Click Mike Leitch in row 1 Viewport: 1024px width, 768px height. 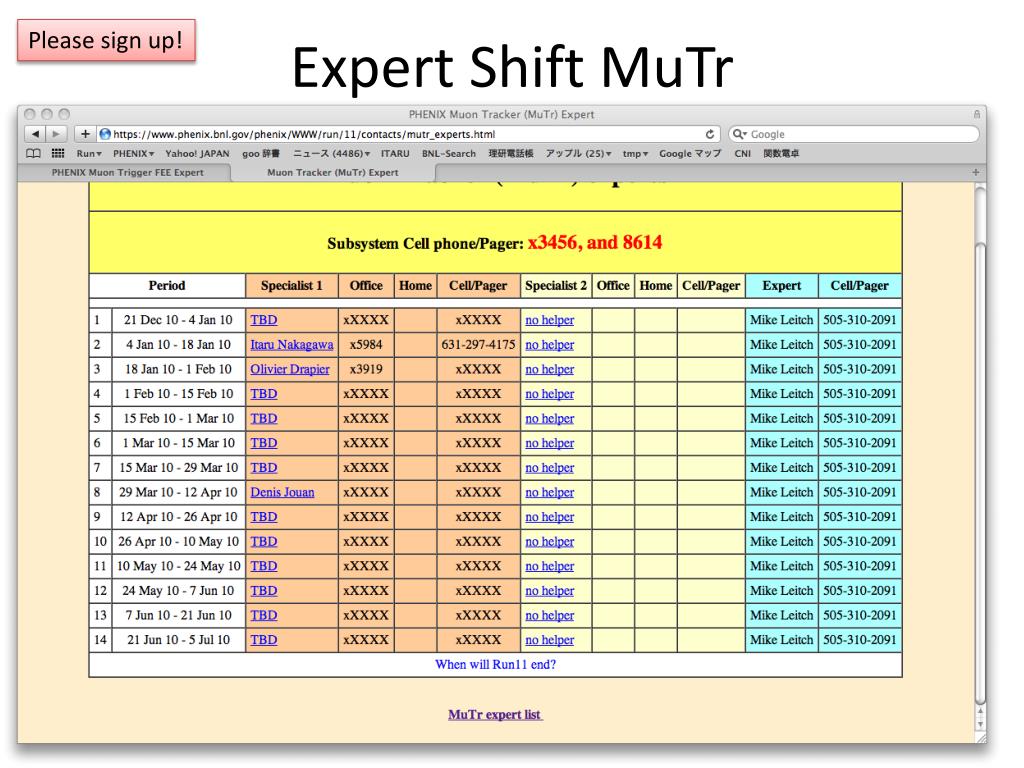[782, 320]
